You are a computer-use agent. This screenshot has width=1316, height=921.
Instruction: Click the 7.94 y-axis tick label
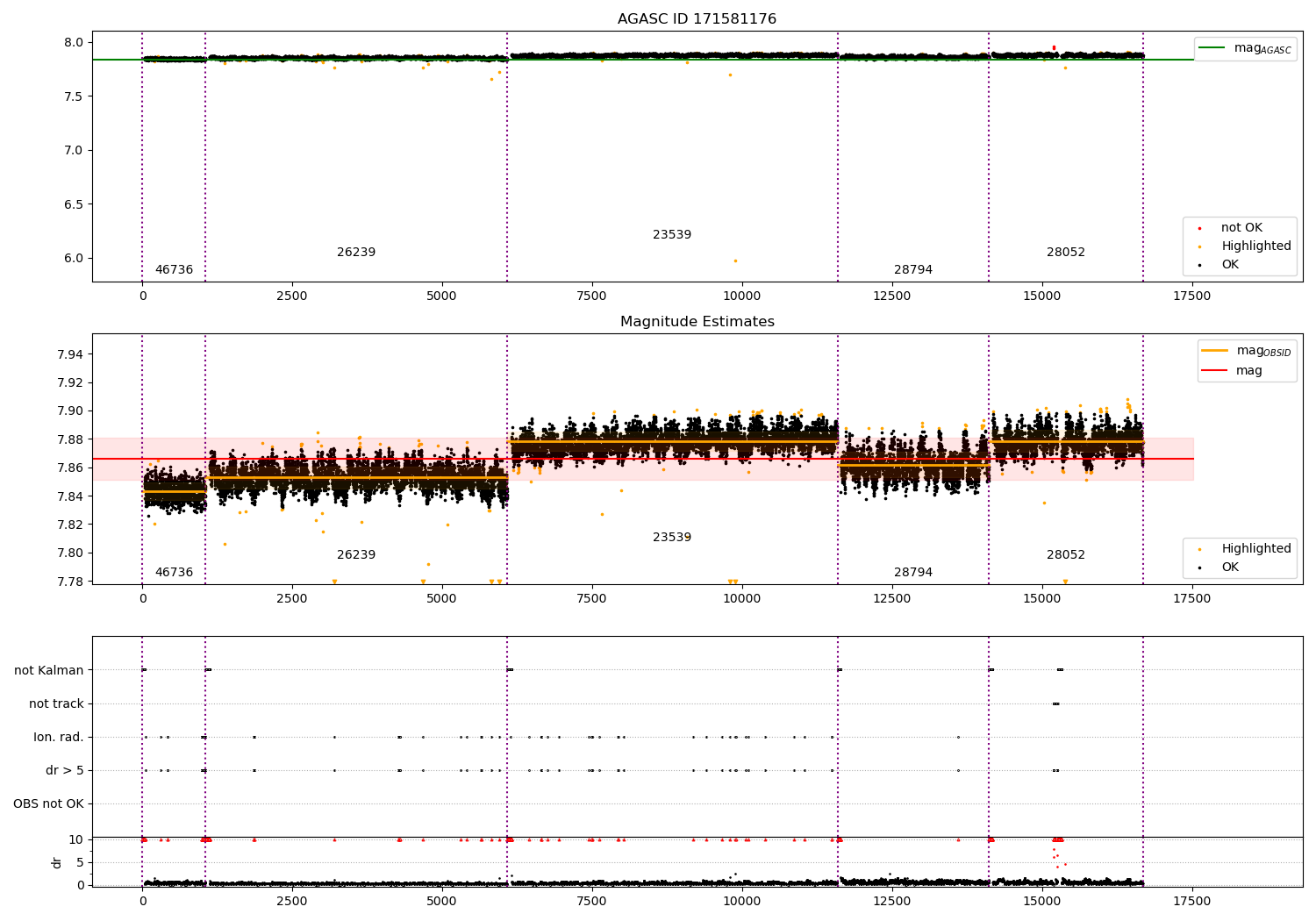click(70, 354)
